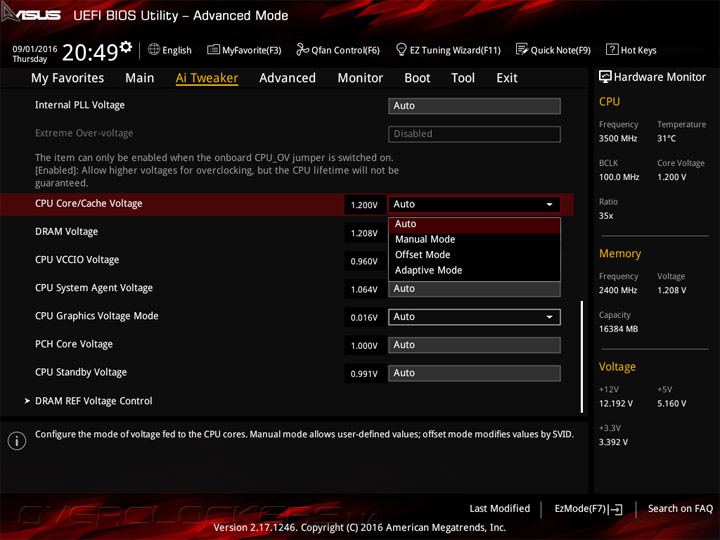Click the settings list scrollbar

tap(582, 357)
